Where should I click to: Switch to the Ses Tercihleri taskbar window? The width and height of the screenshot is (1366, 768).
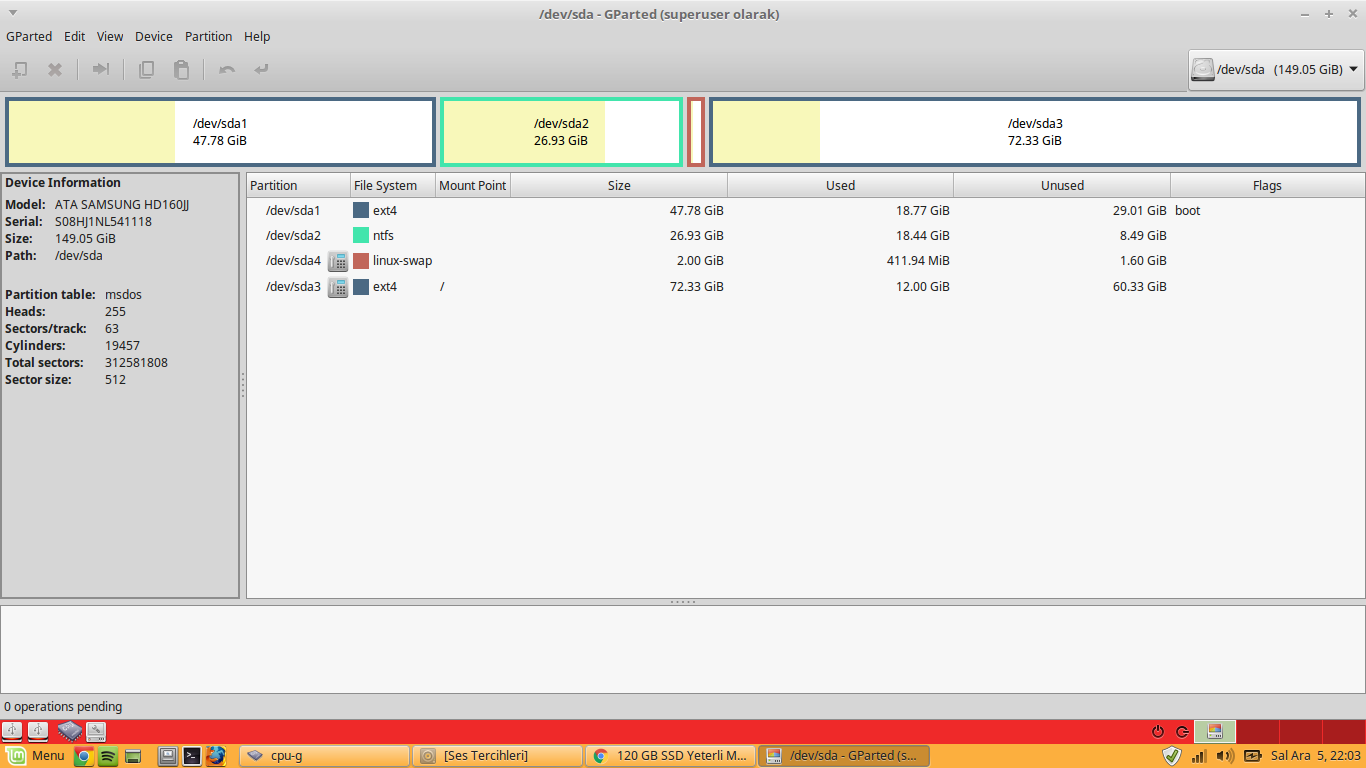(x=498, y=756)
